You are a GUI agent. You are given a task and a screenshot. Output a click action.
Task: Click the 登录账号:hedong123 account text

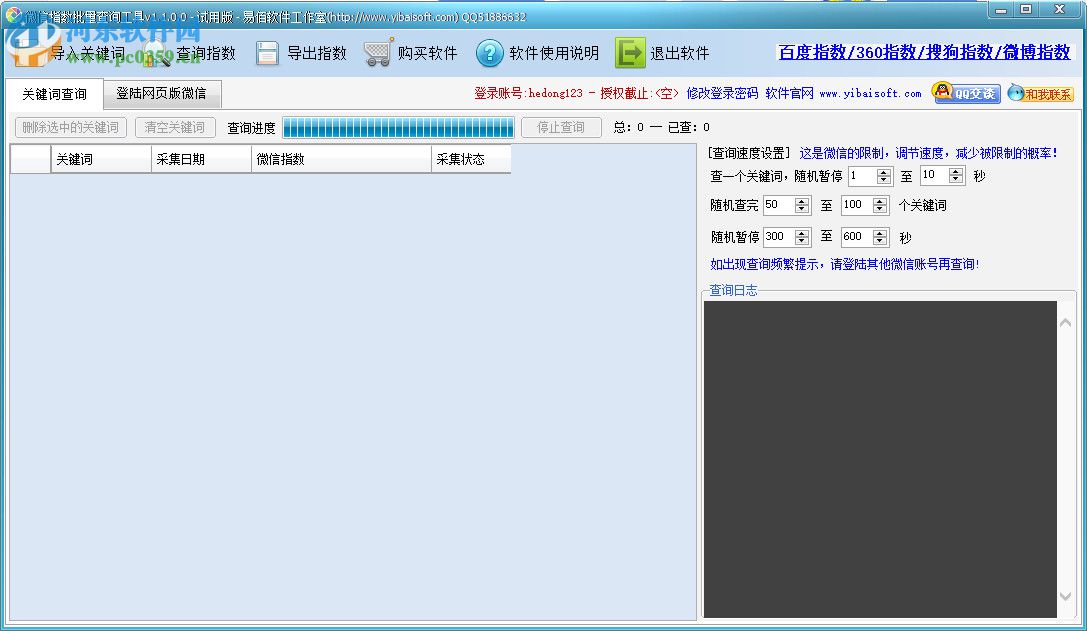click(x=528, y=93)
